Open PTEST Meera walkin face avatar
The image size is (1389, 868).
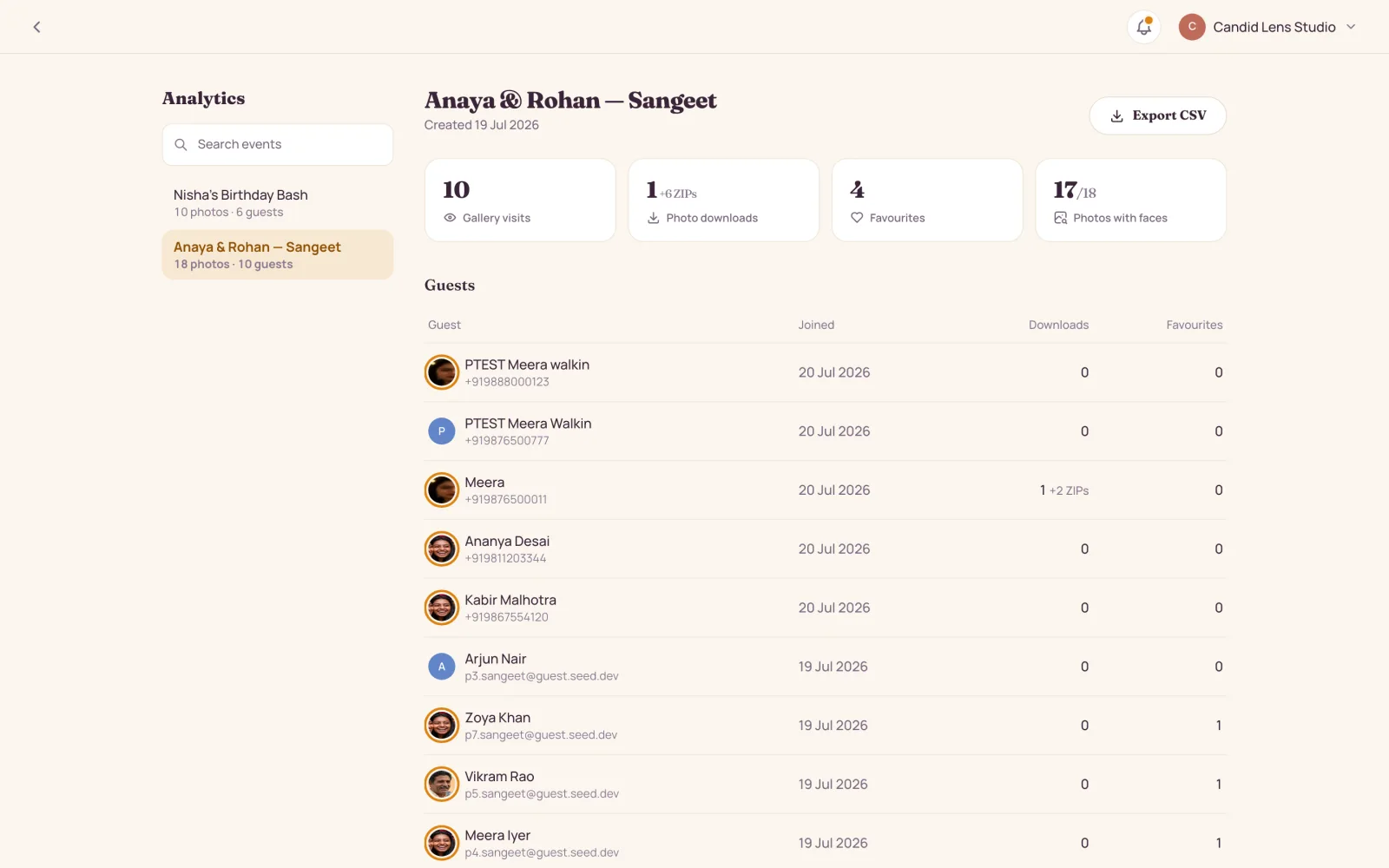click(x=442, y=372)
